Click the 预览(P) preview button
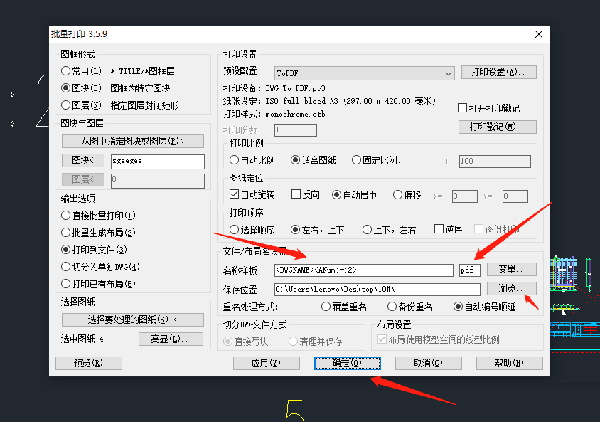 pos(88,363)
